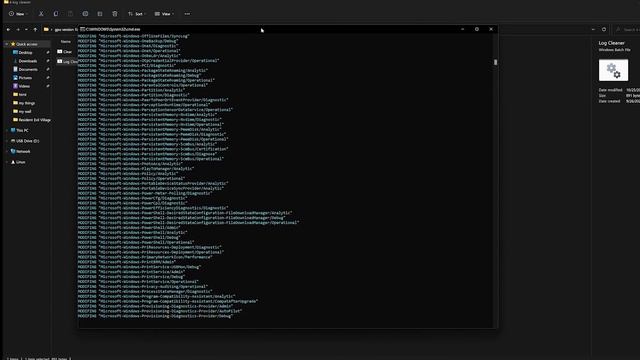Click the Paste icon in Explorer toolbar

click(x=70, y=14)
